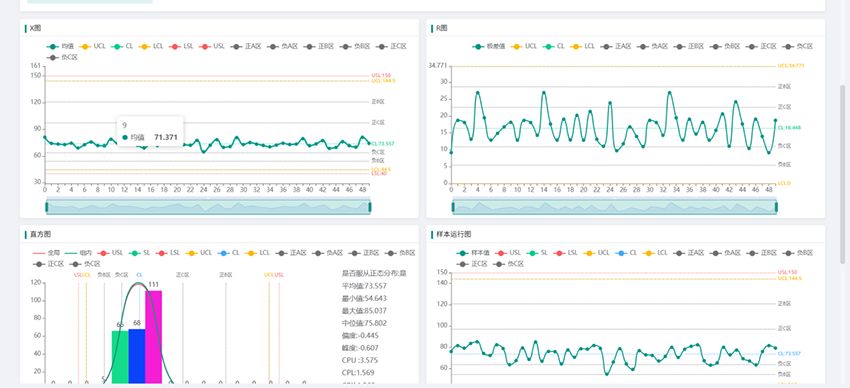Toggle 正B区 in the X图 legend

pyautogui.click(x=319, y=47)
